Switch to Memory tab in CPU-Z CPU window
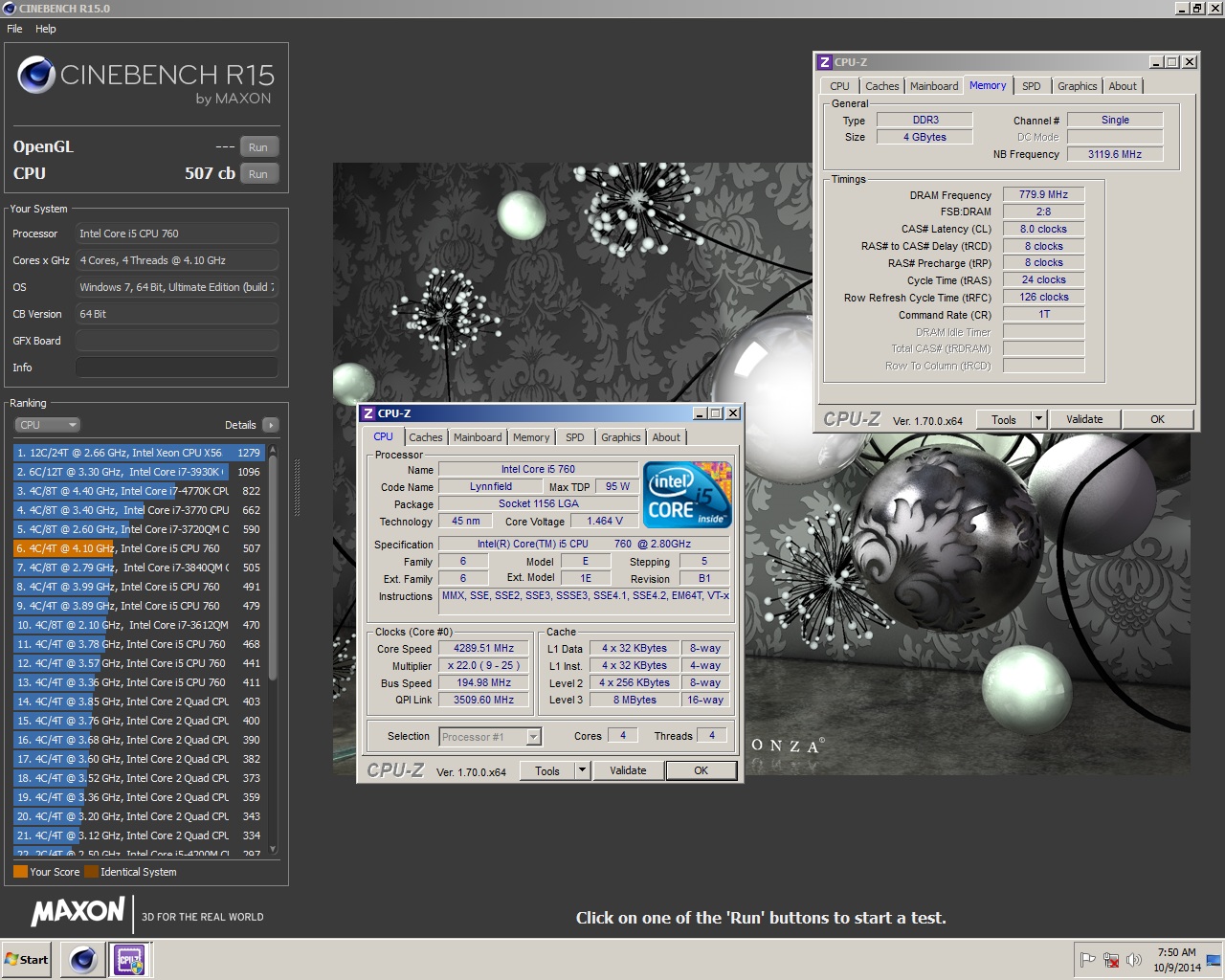Image resolution: width=1225 pixels, height=980 pixels. 531,437
